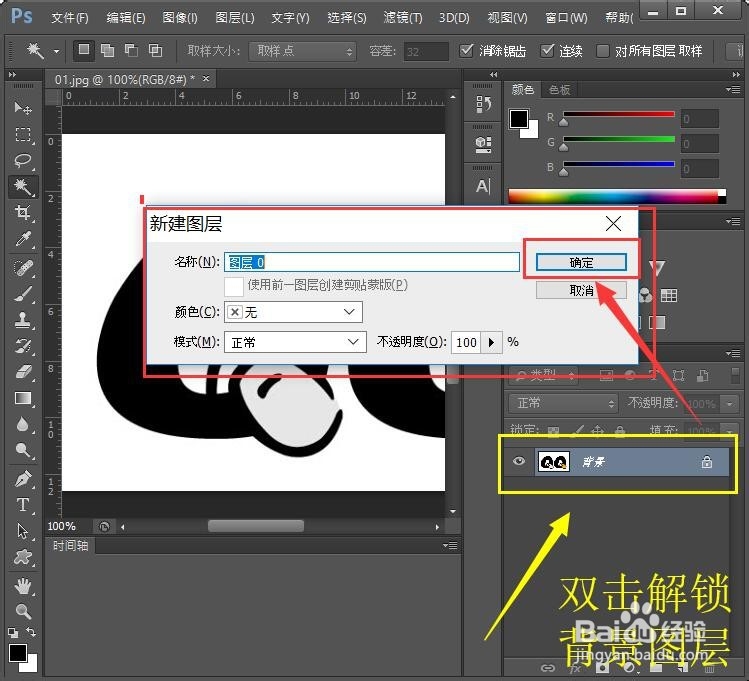Image resolution: width=749 pixels, height=681 pixels.
Task: Click the 取消 button
Action: (581, 290)
